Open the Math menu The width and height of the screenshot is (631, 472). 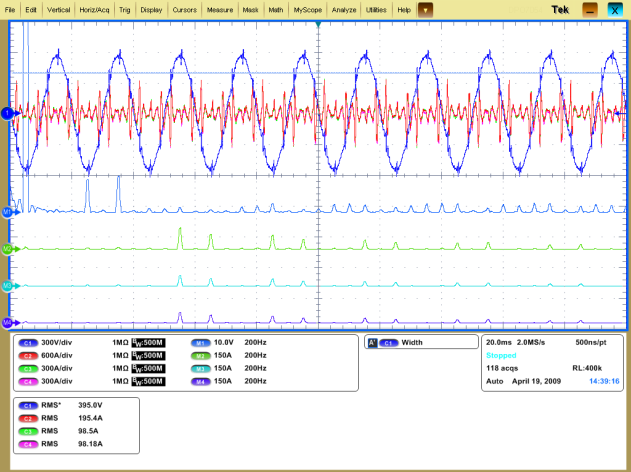click(276, 10)
